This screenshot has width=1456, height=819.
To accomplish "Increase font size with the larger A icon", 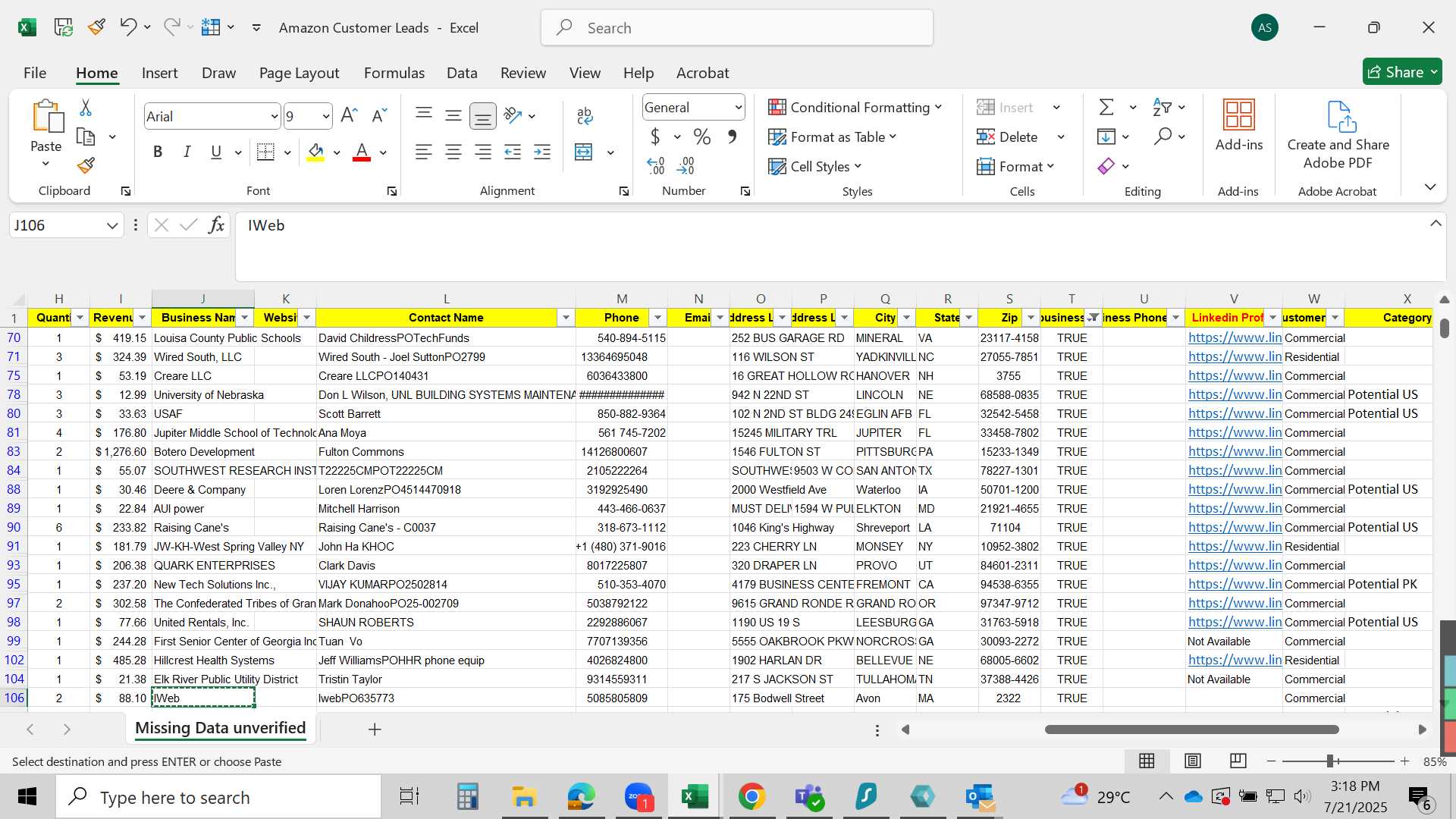I will (x=349, y=115).
